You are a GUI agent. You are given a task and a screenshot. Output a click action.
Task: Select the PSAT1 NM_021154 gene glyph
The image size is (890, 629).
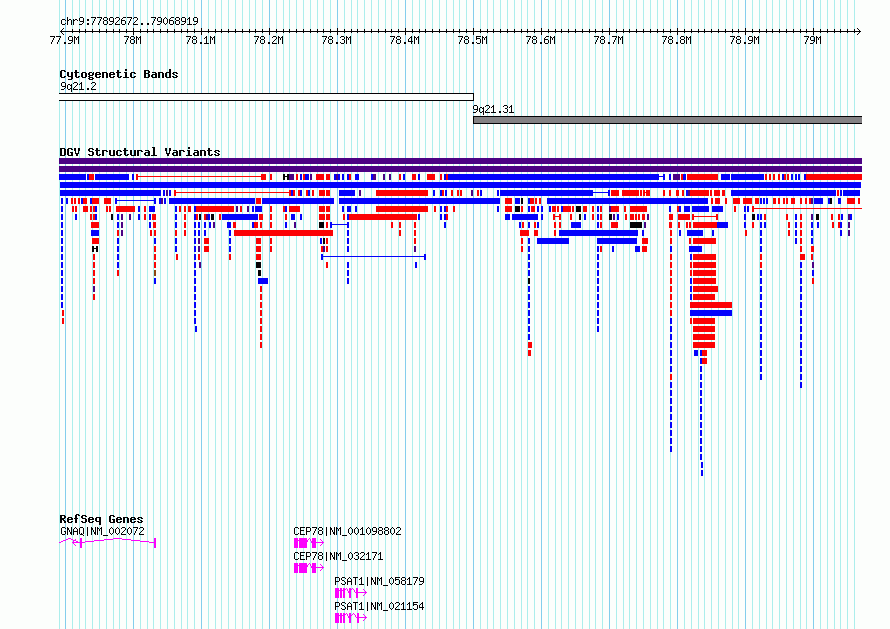[x=351, y=618]
